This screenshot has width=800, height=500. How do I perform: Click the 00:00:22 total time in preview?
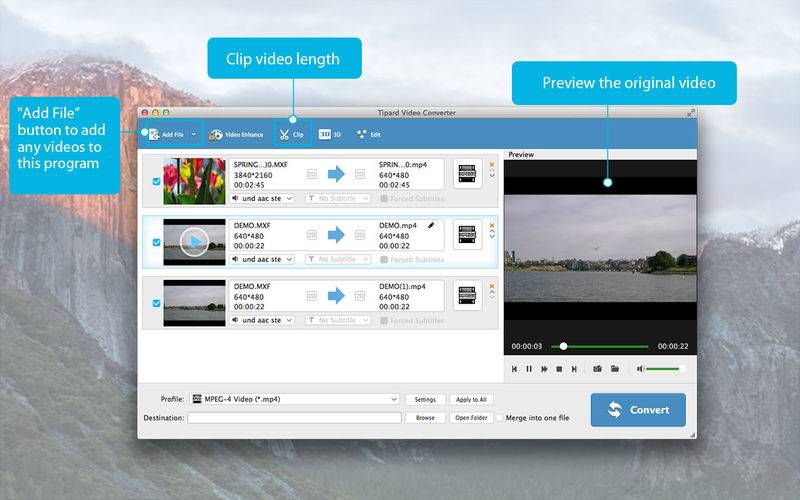click(x=673, y=346)
